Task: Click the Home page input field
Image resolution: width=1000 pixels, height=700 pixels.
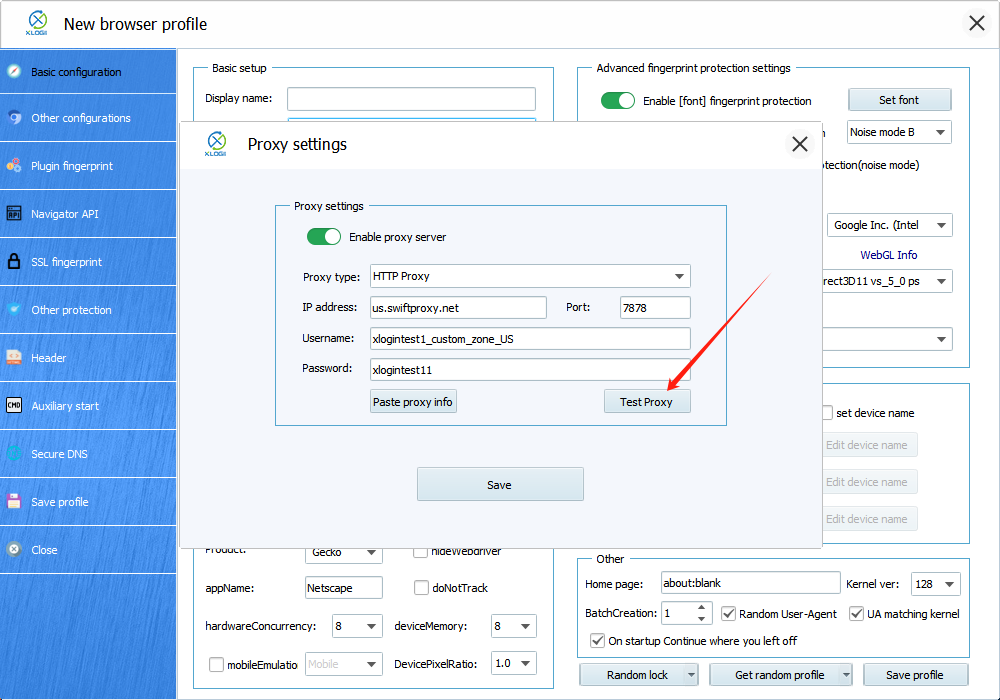Action: tap(751, 583)
